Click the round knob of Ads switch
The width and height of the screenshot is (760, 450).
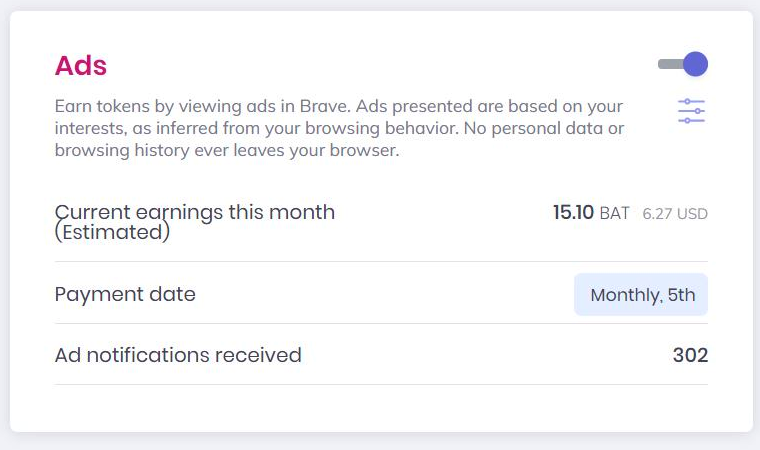click(696, 64)
